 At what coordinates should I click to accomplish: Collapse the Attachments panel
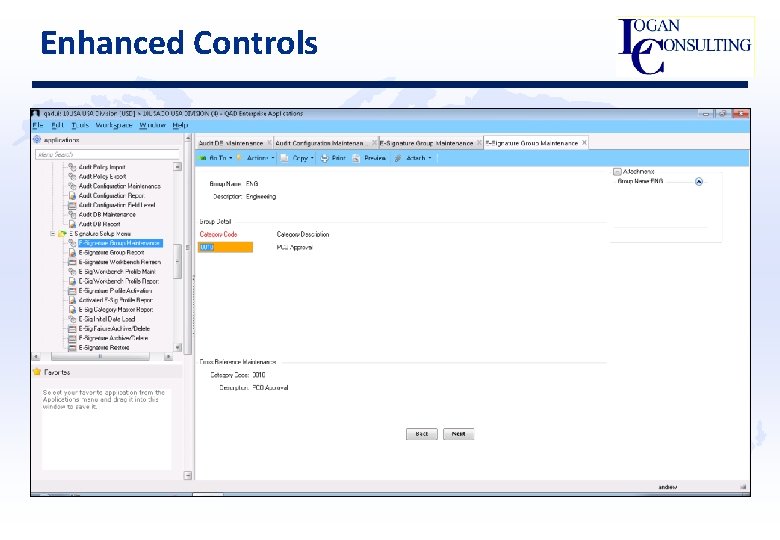[x=617, y=172]
